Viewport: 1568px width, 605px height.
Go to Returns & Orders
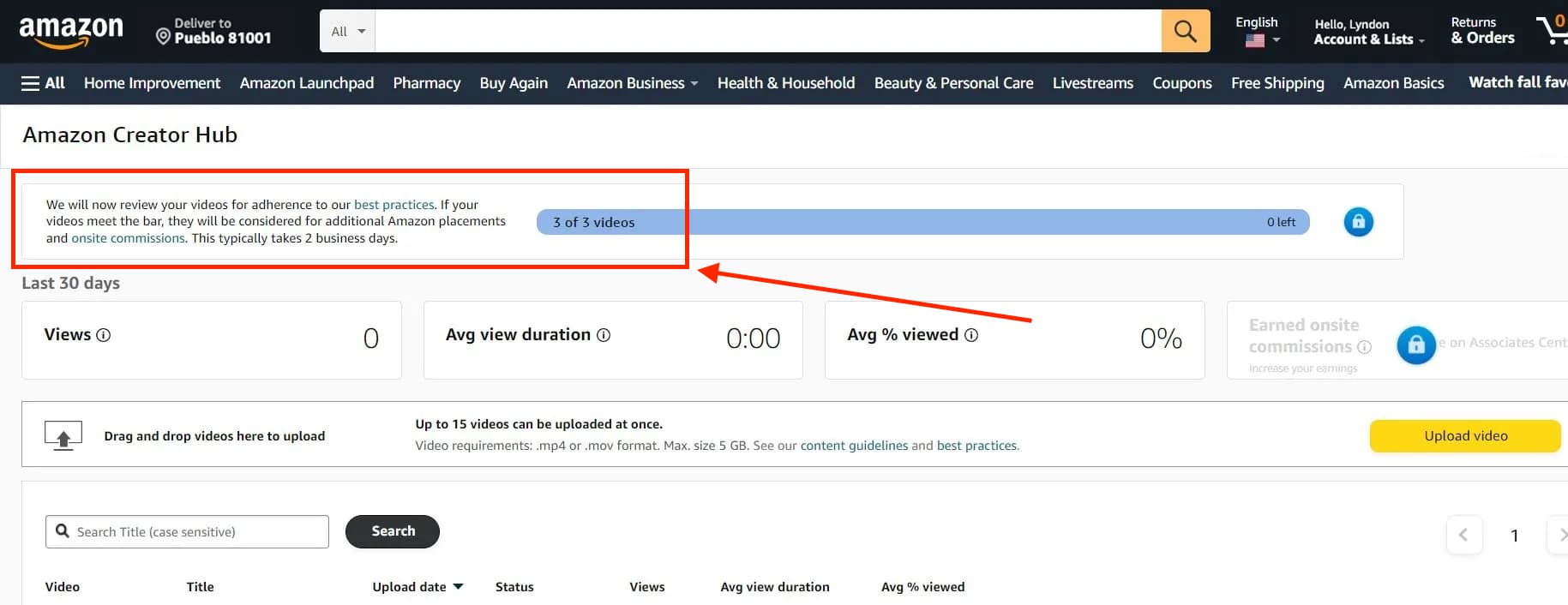[x=1482, y=31]
